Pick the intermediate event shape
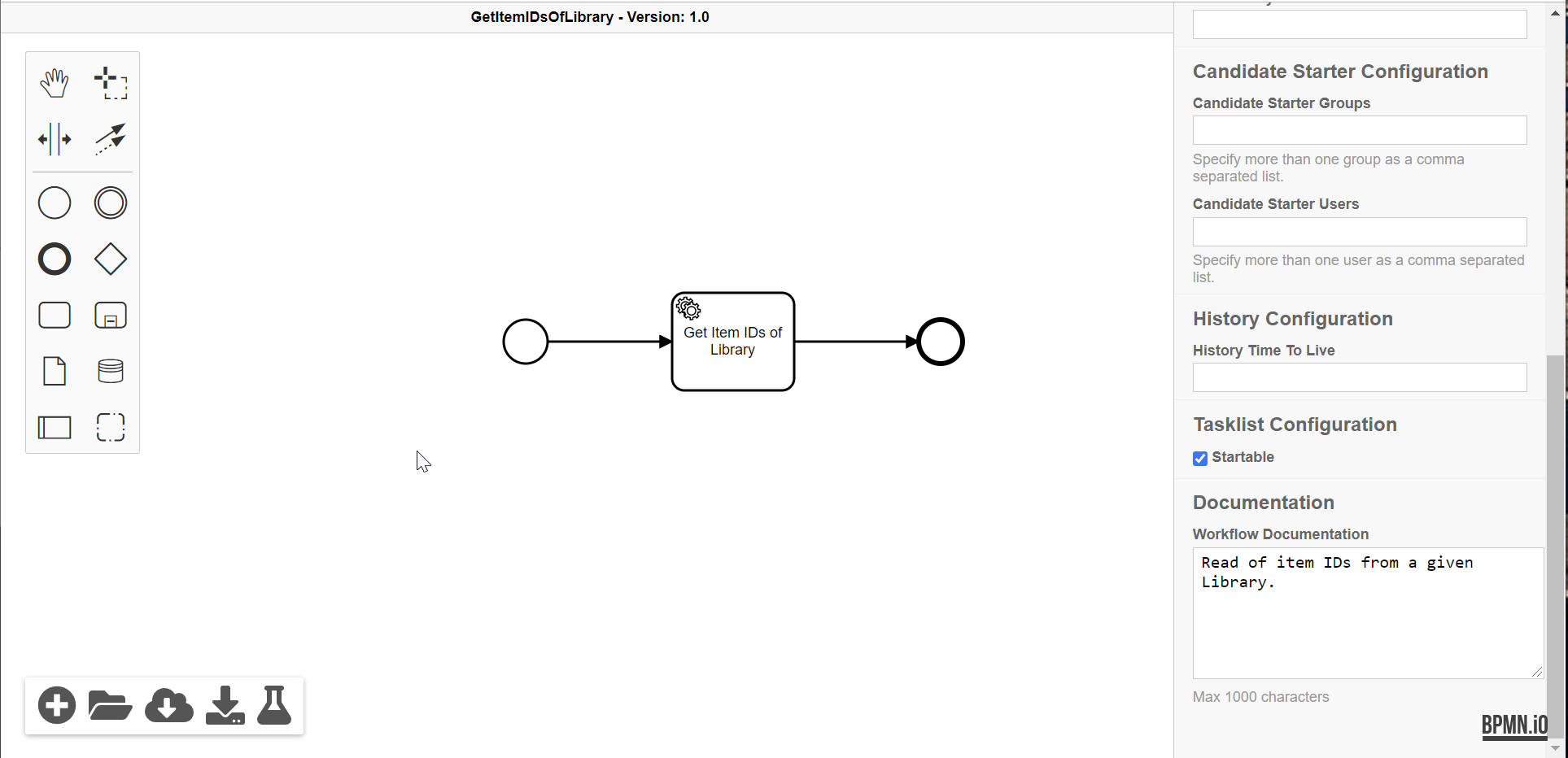This screenshot has height=758, width=1568. pos(111,203)
